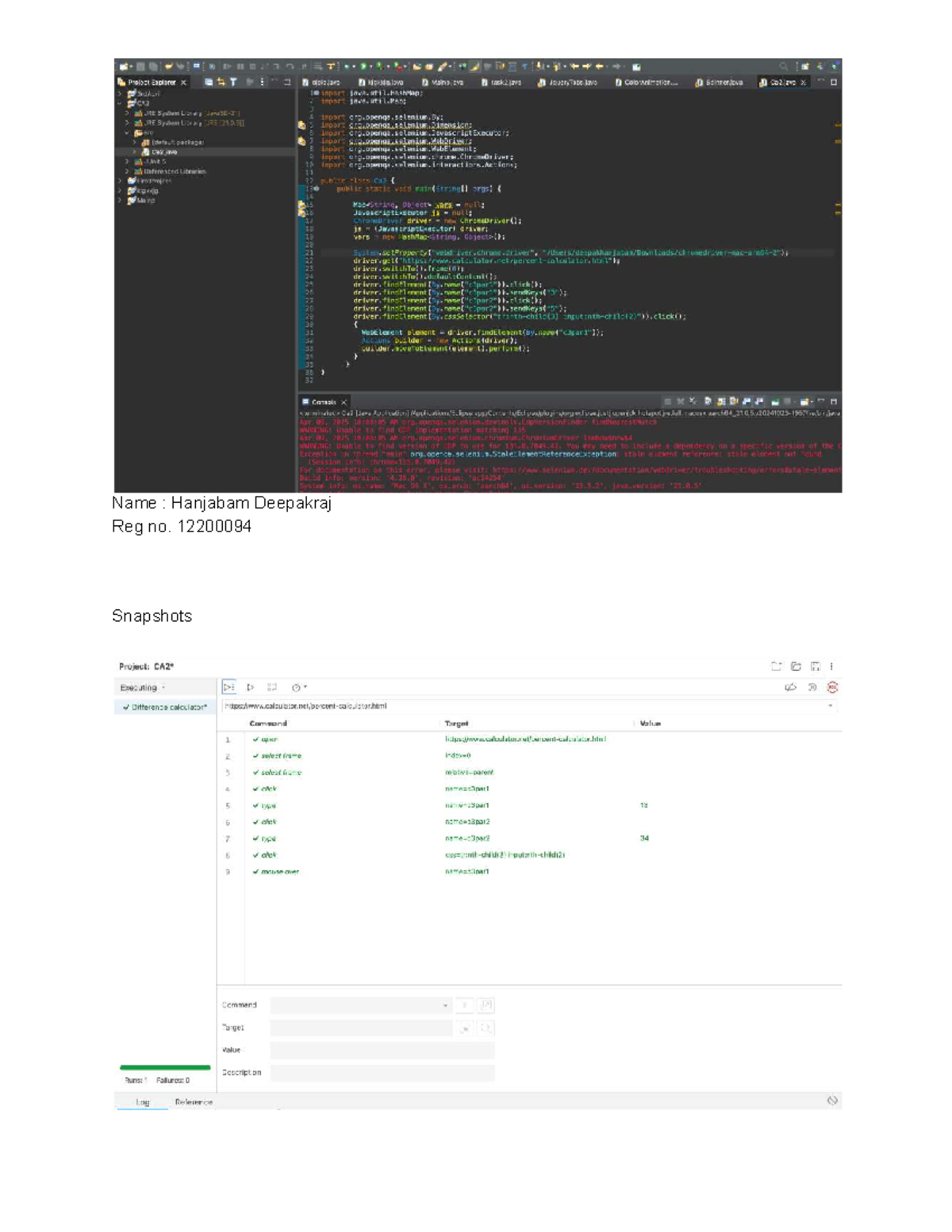The height and width of the screenshot is (1232, 952).
Task: Select the 'mouse over' command row
Action: point(529,872)
